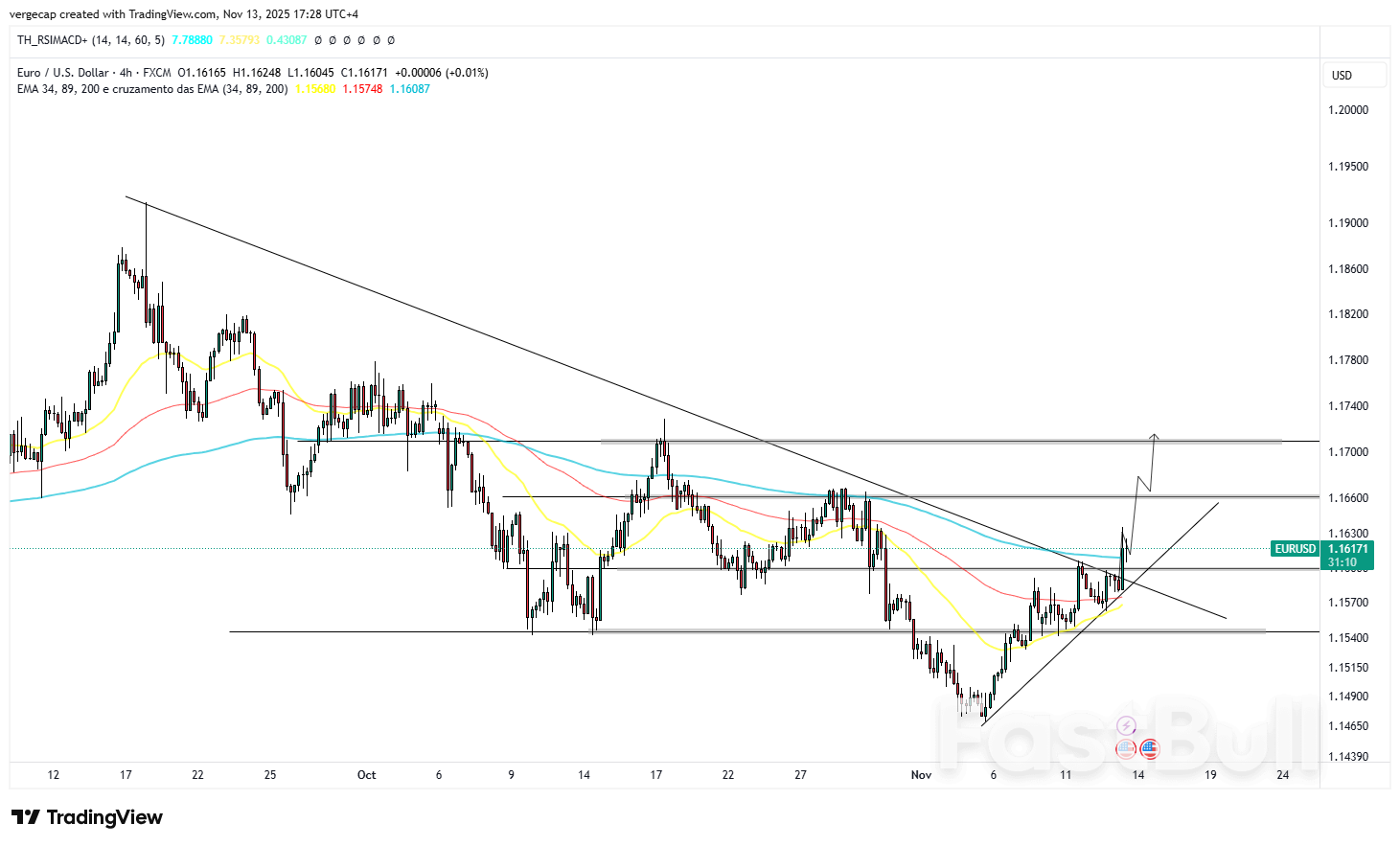Select the EMA 34, 89, 200 indicator legend
This screenshot has width=1400, height=846.
pyautogui.click(x=151, y=89)
